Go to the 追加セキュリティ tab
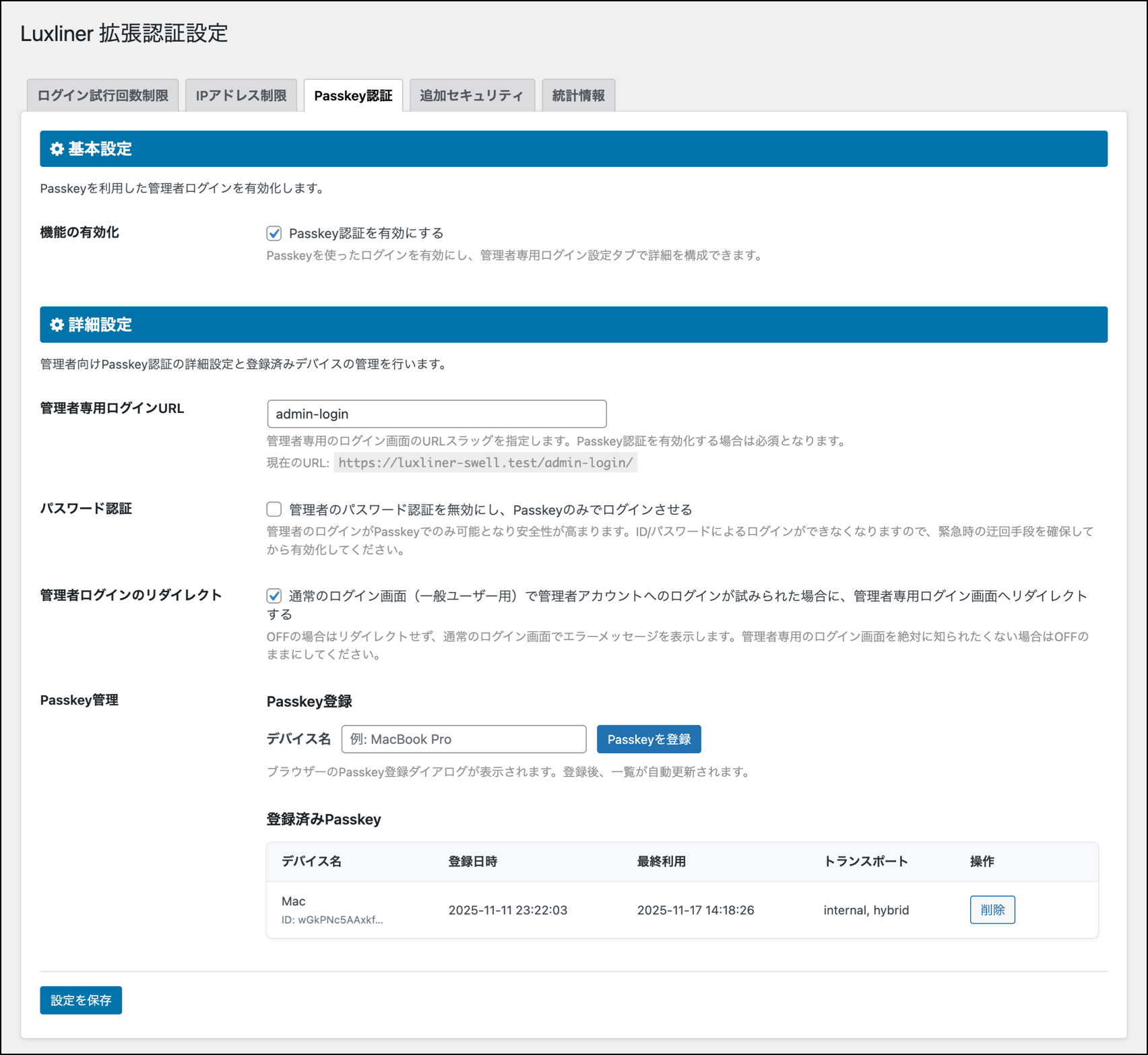The image size is (1148, 1055). pyautogui.click(x=472, y=96)
